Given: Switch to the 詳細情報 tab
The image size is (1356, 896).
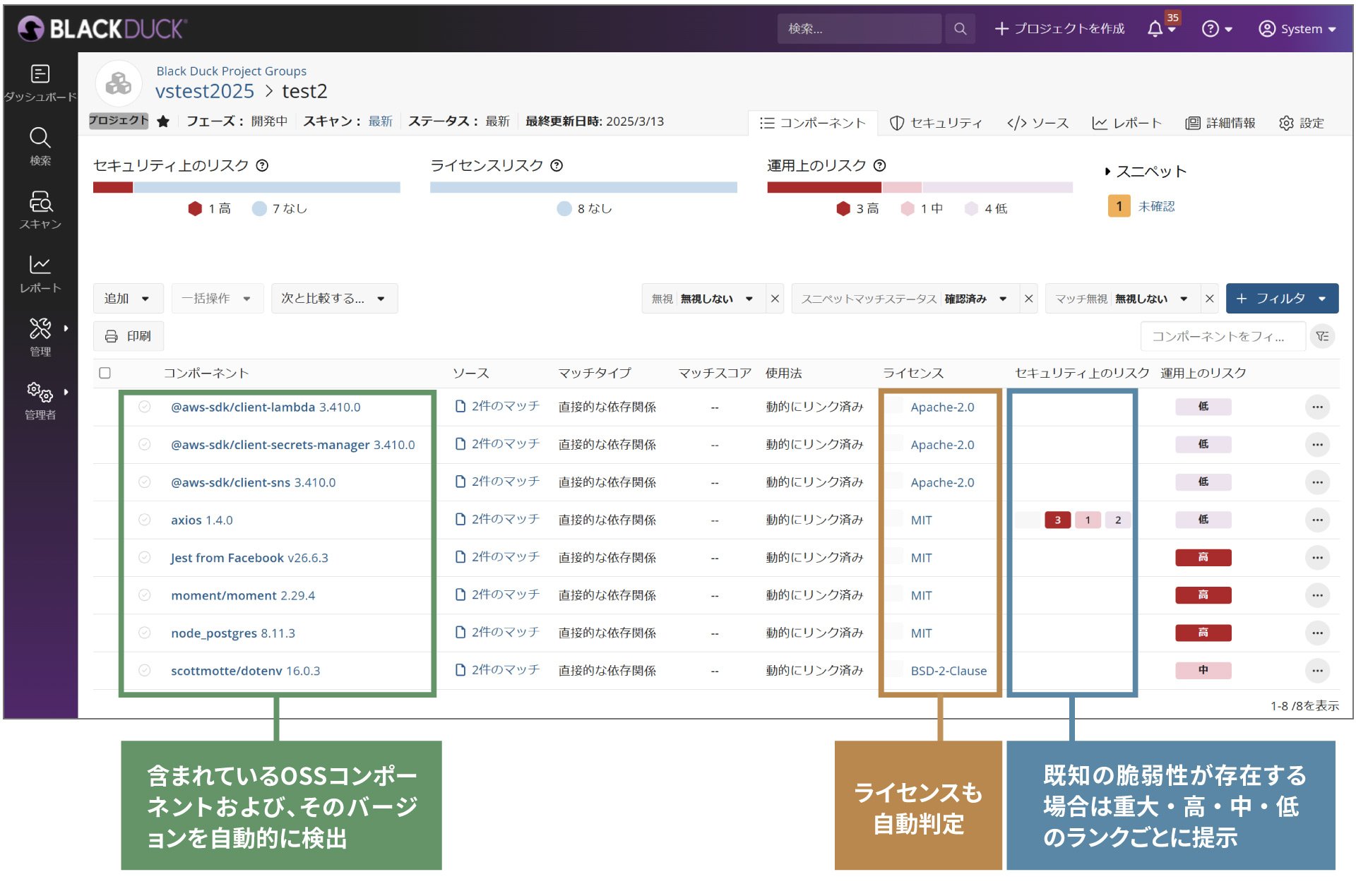Looking at the screenshot, I should point(1220,123).
